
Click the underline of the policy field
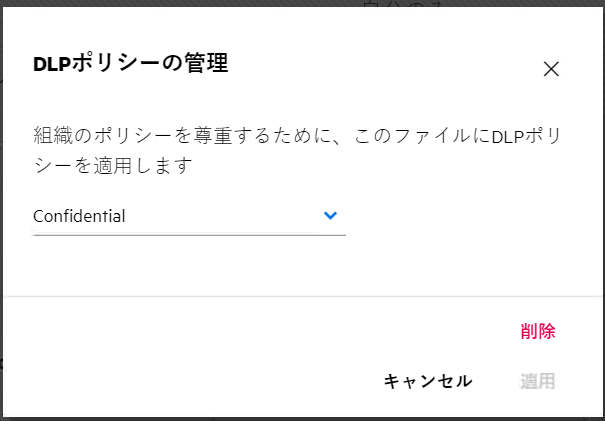pos(189,234)
